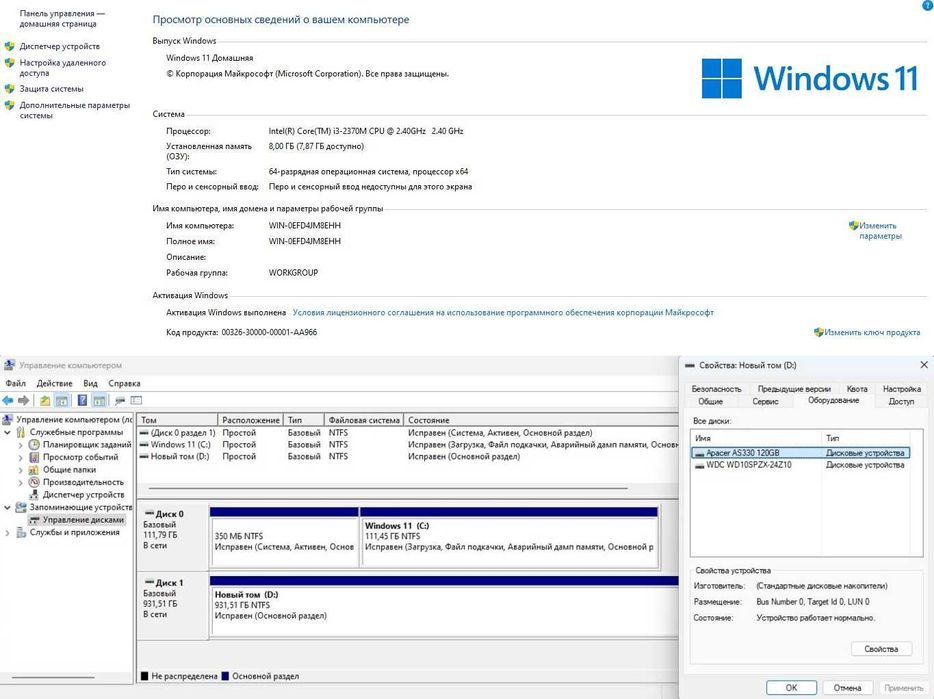Click the Диск 0 drive icon in graphical view
The image size is (934, 699).
[x=149, y=514]
